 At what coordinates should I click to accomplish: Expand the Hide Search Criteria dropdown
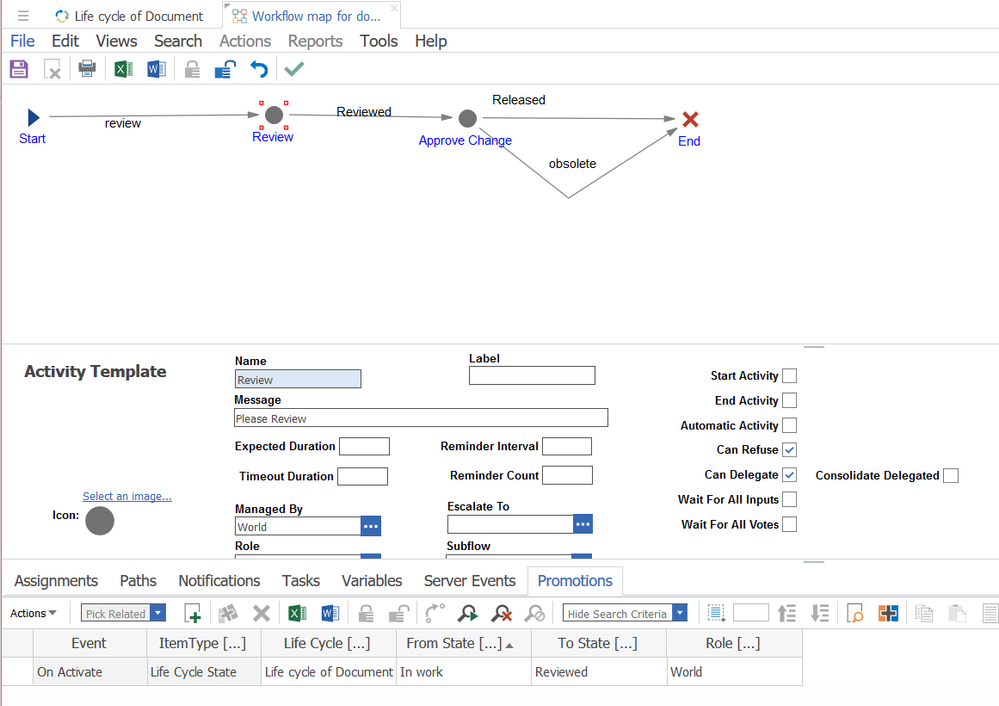tap(680, 614)
